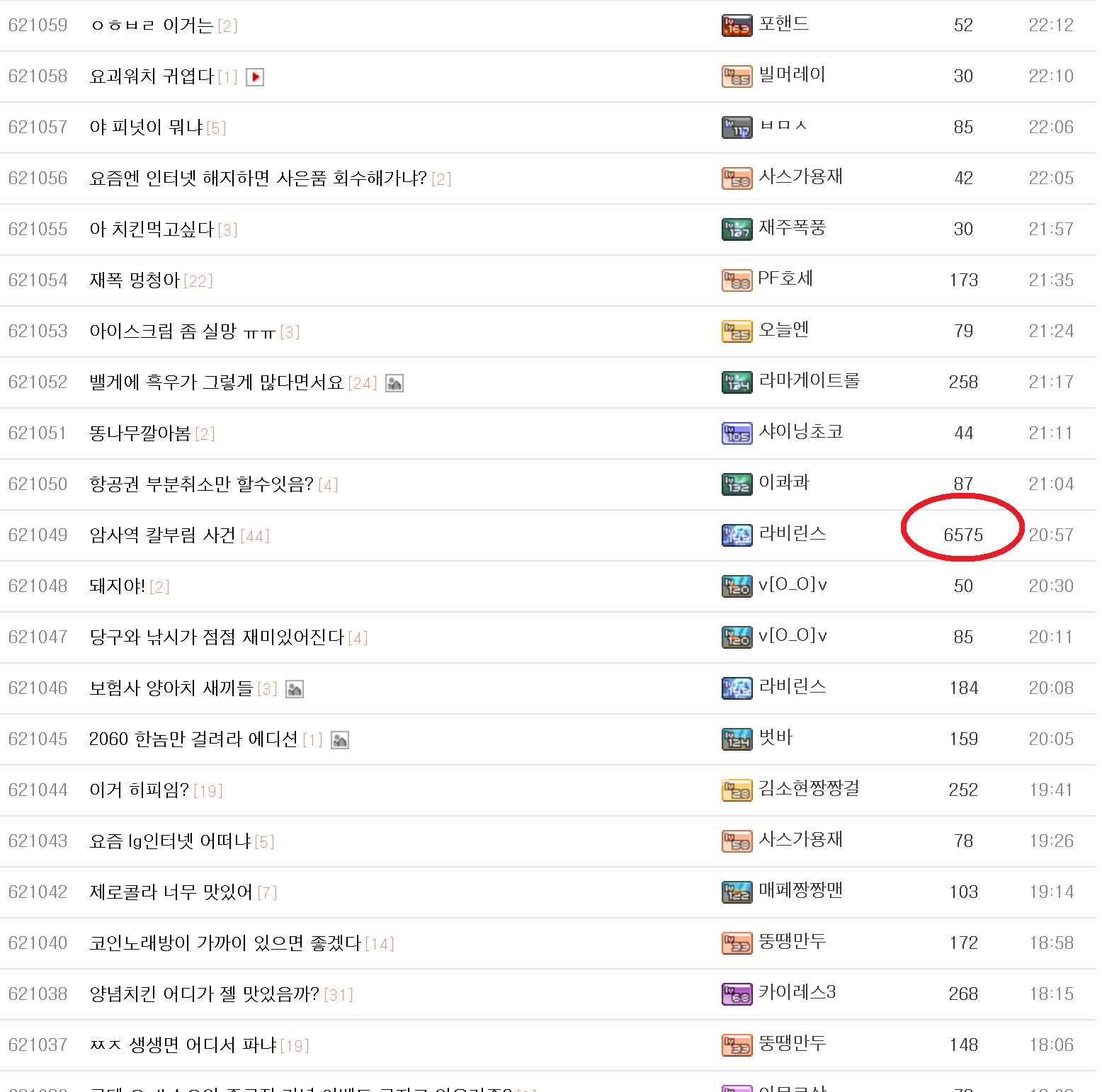The width and height of the screenshot is (1102, 1092).
Task: Click level badge next to 샤이닝초코
Action: (x=737, y=433)
